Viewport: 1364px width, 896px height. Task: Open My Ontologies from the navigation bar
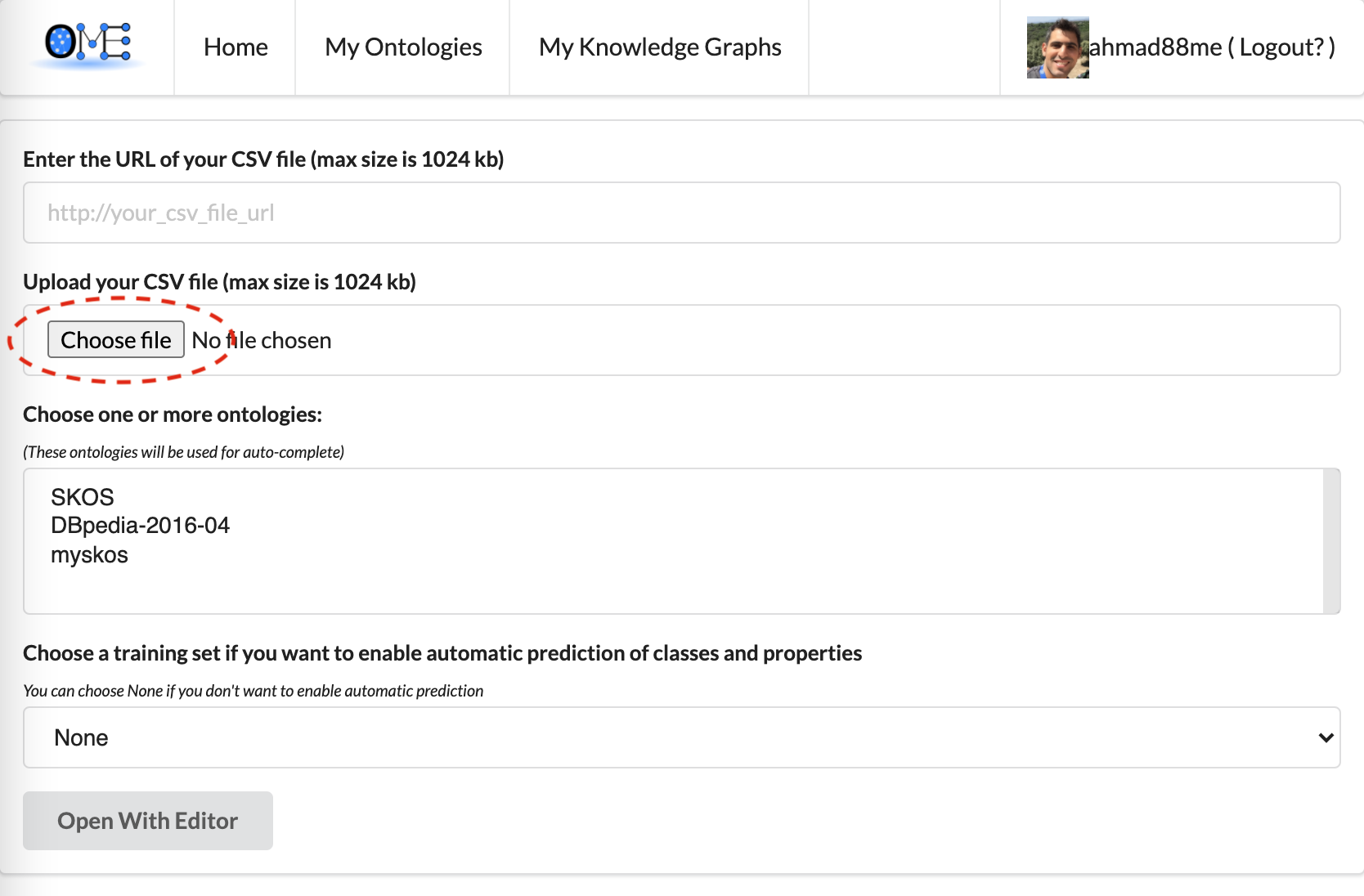(403, 47)
